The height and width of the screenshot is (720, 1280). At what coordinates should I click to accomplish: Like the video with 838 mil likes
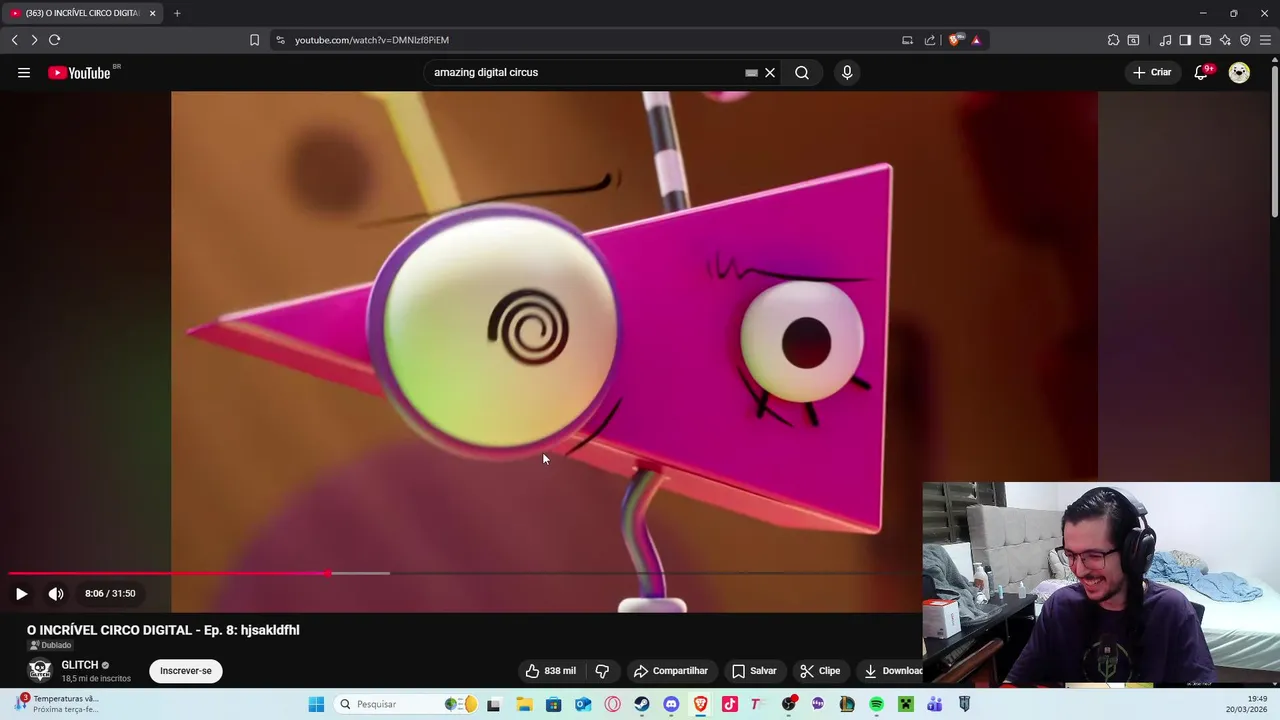click(551, 671)
